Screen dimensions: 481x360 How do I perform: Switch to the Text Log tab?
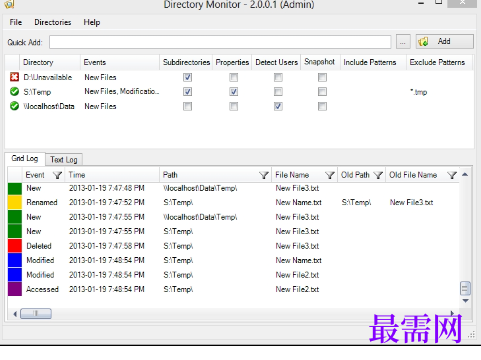point(64,160)
